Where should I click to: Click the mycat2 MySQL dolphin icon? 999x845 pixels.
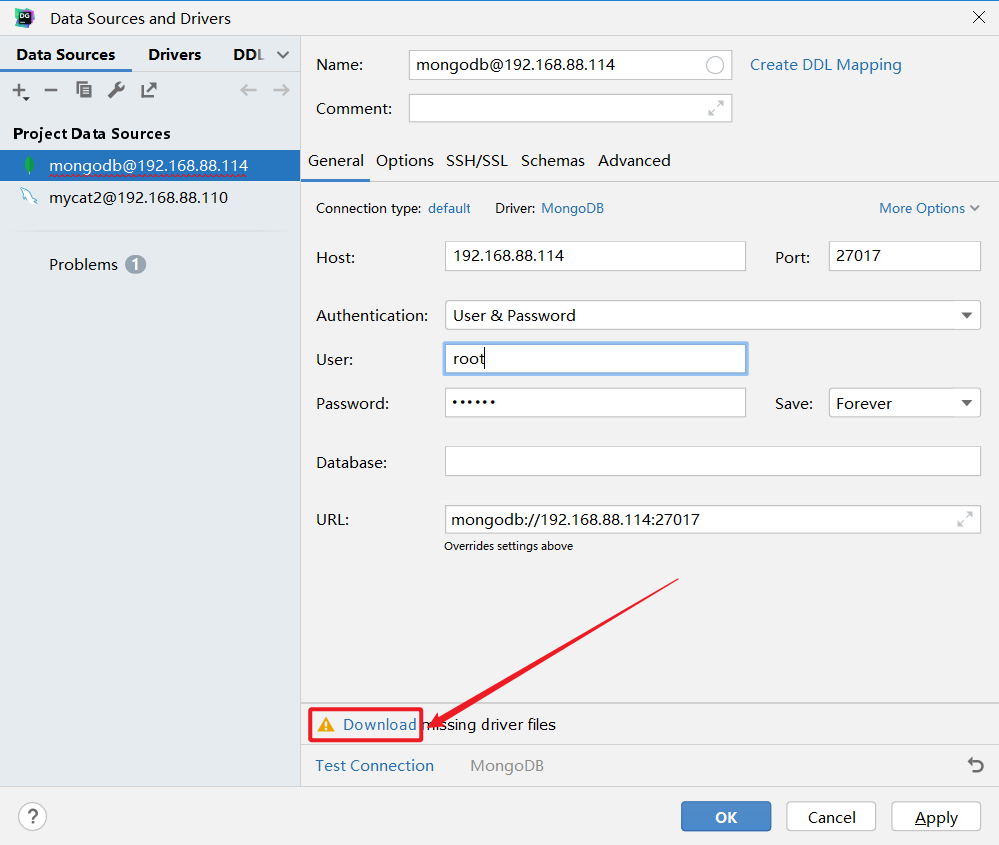pyautogui.click(x=29, y=196)
